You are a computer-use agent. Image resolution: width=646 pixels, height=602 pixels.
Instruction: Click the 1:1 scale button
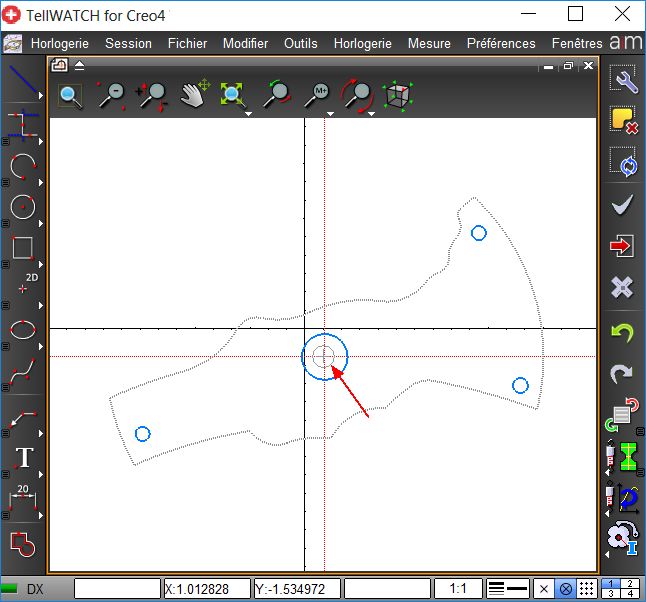[x=459, y=589]
